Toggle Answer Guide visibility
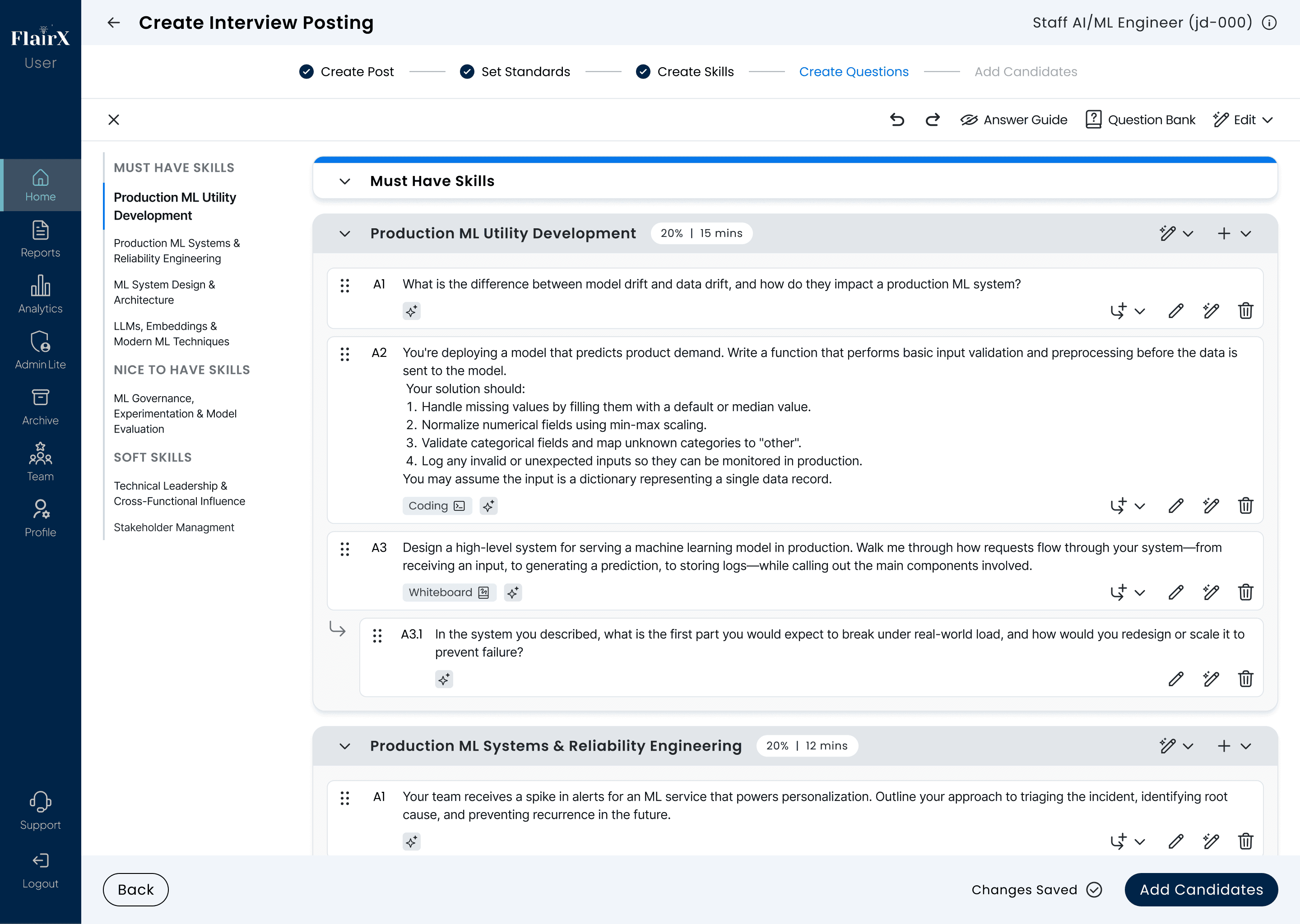Image resolution: width=1300 pixels, height=924 pixels. [x=1014, y=120]
